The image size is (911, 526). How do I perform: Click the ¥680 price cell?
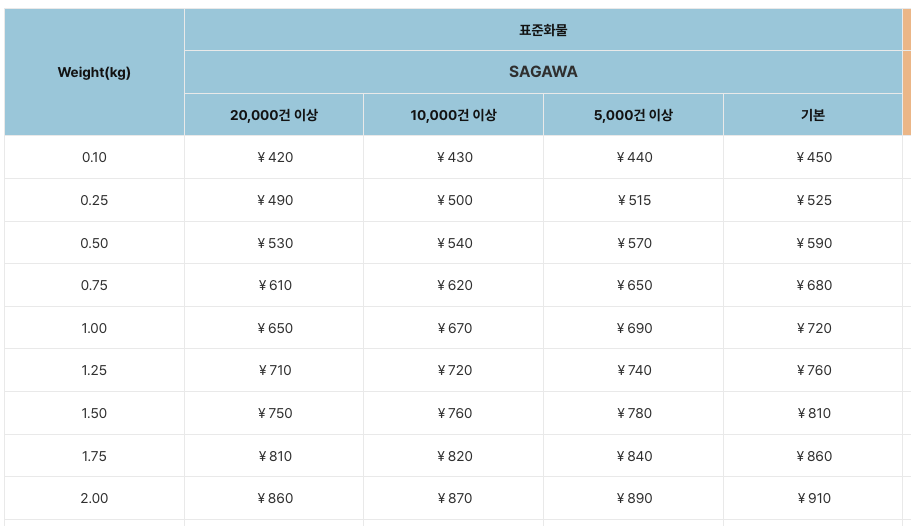813,285
